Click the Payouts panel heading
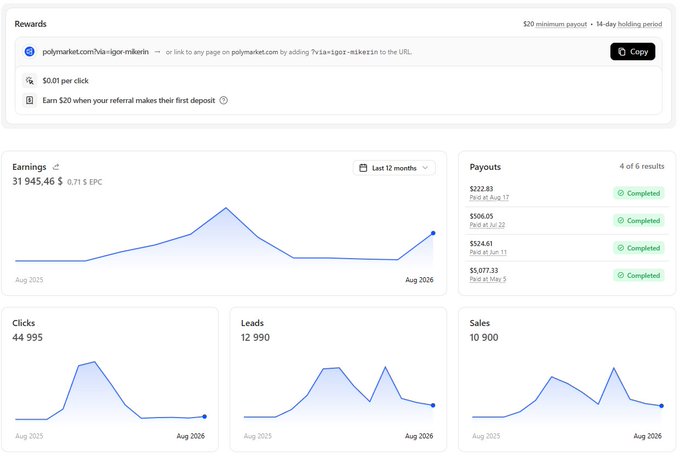 point(485,167)
